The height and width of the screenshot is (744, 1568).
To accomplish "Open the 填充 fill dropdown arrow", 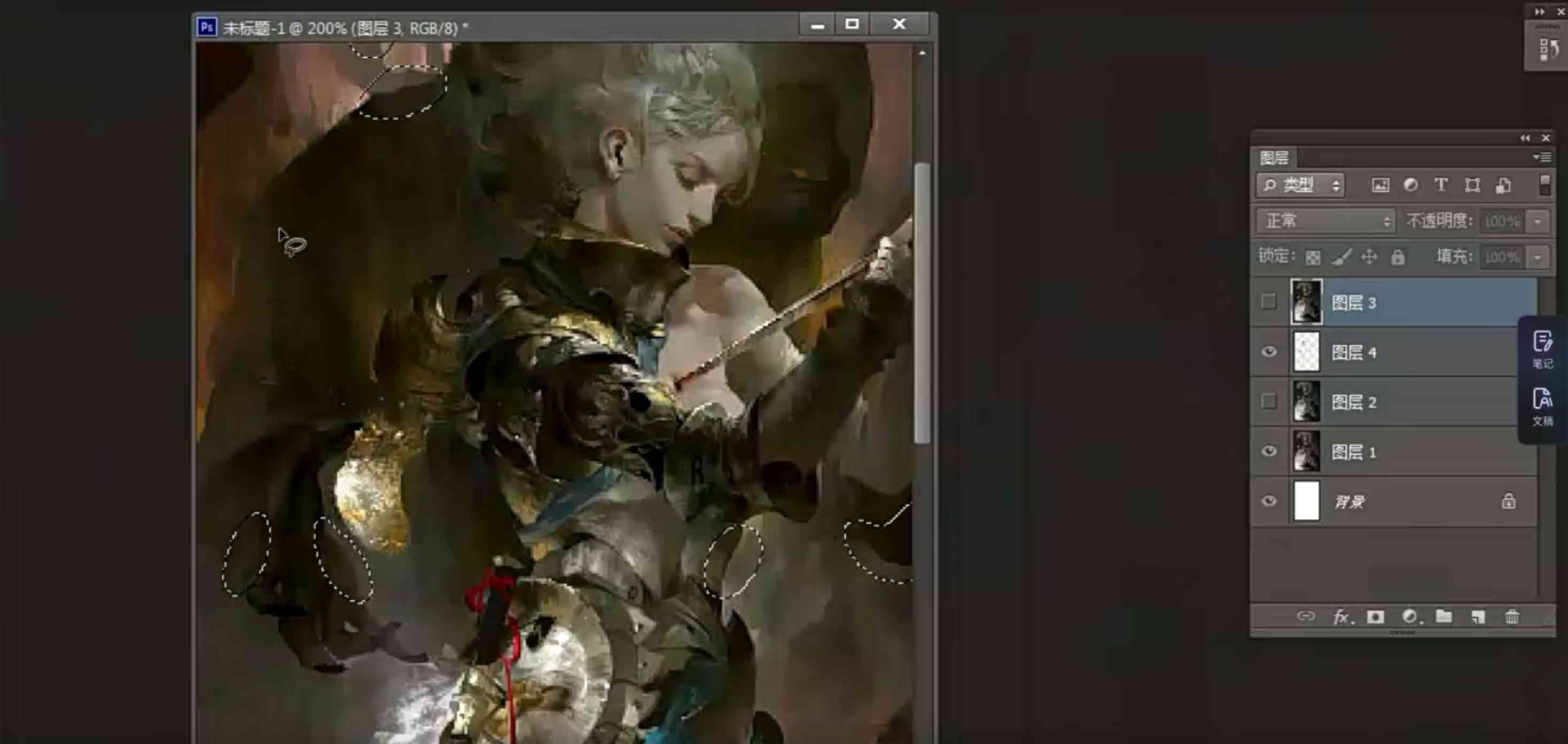I will pos(1538,258).
